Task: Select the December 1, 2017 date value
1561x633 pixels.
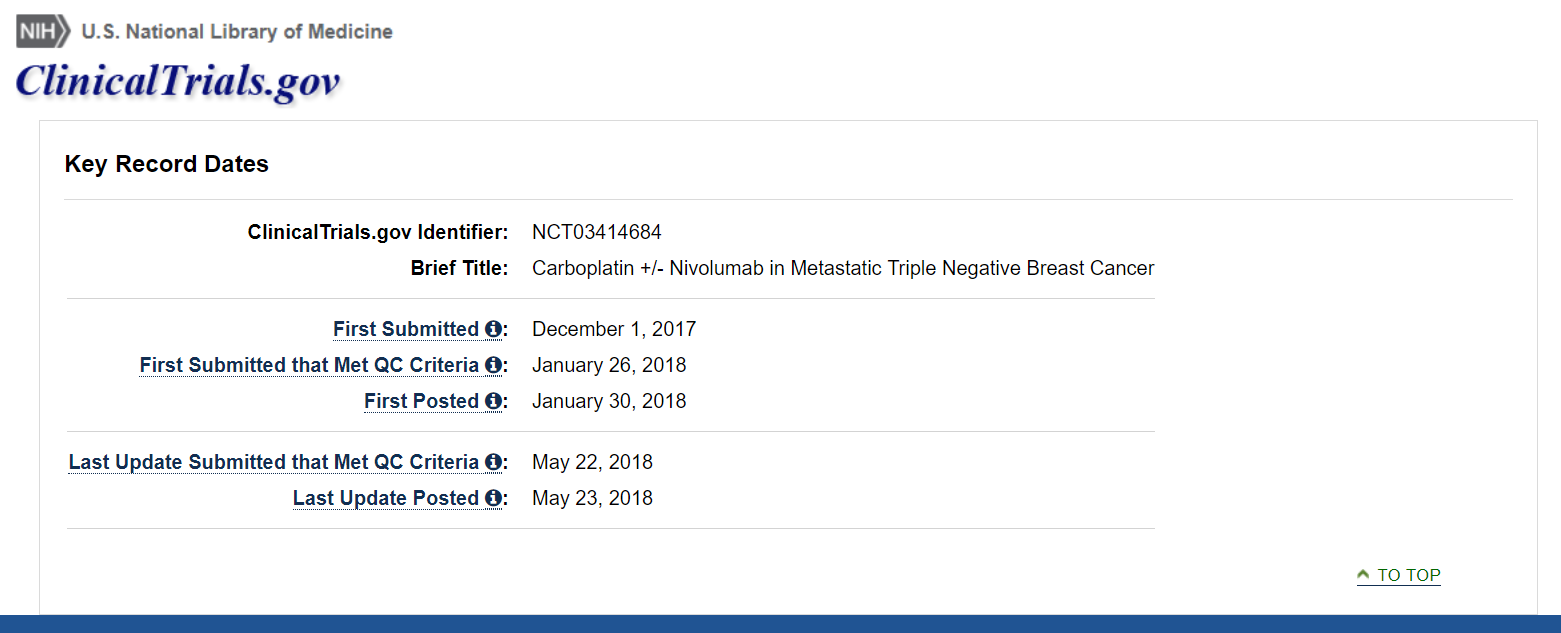Action: click(x=614, y=329)
